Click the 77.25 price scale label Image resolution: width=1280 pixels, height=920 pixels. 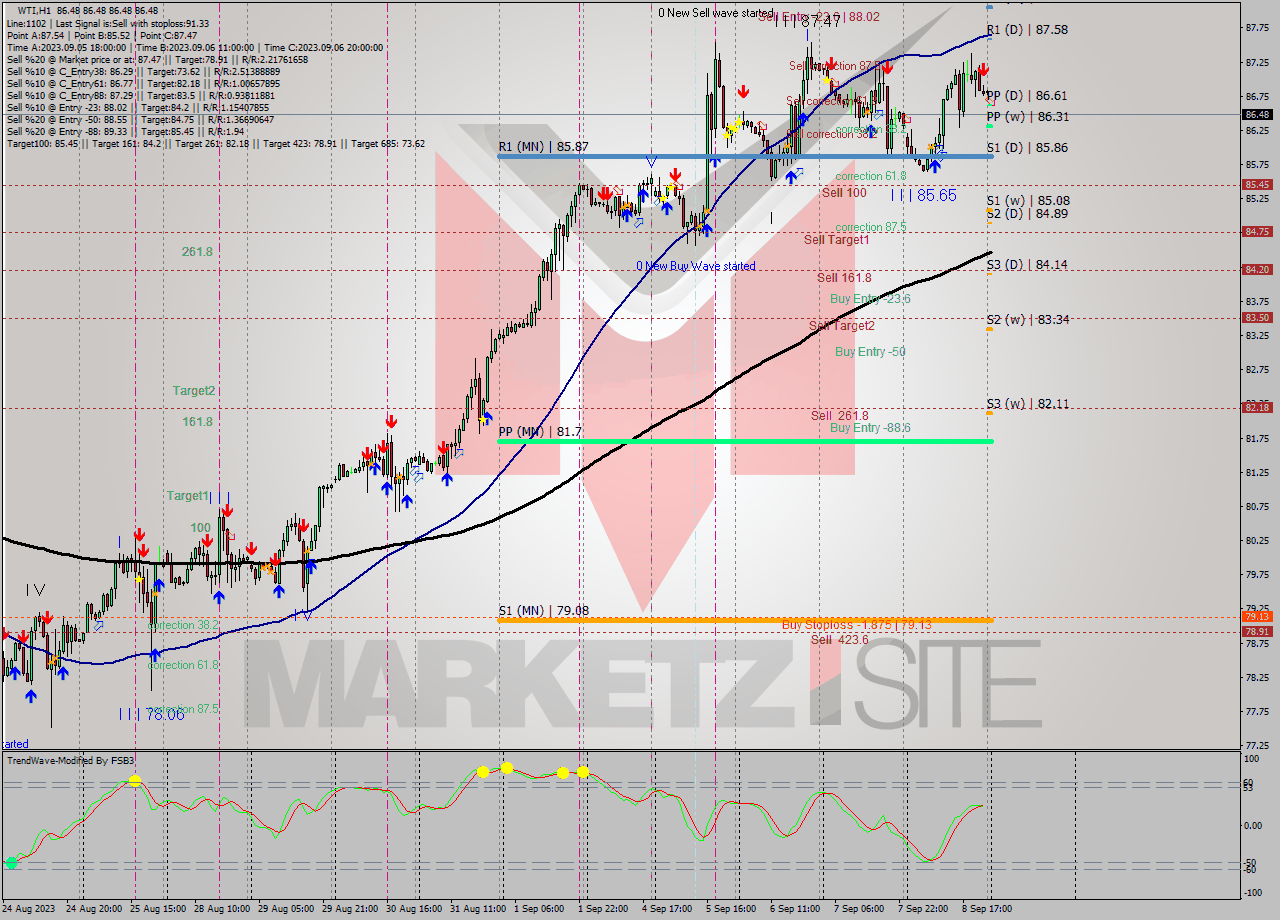tap(1258, 745)
